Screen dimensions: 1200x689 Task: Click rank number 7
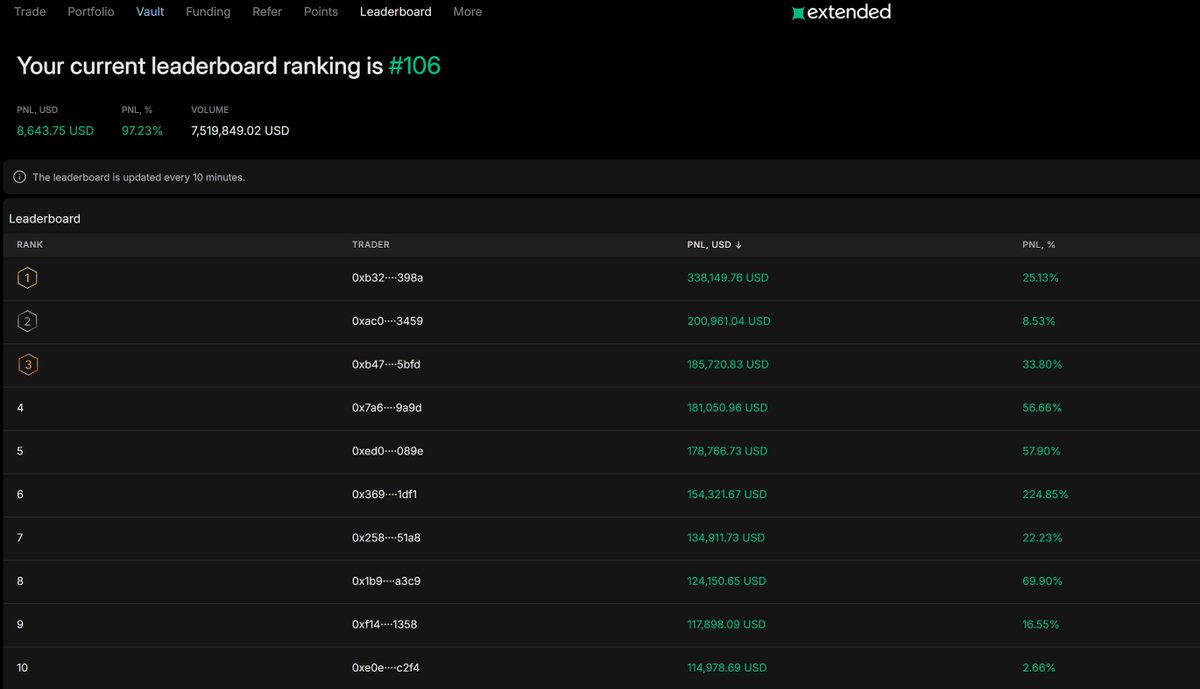[20, 537]
